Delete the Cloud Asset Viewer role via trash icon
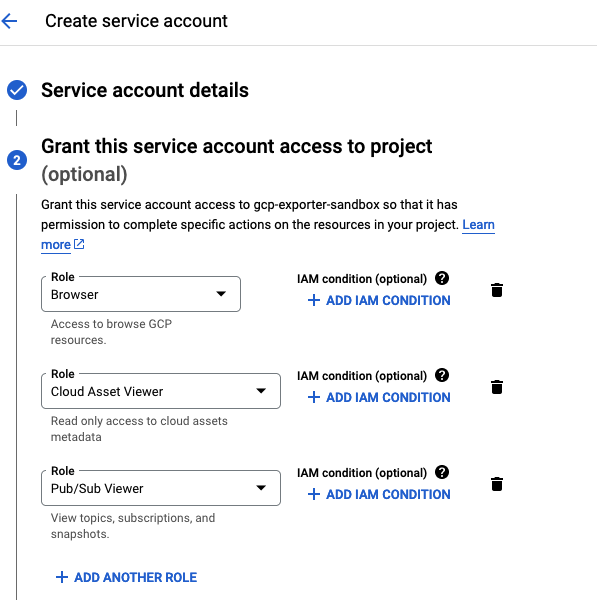597x600 pixels. click(497, 387)
